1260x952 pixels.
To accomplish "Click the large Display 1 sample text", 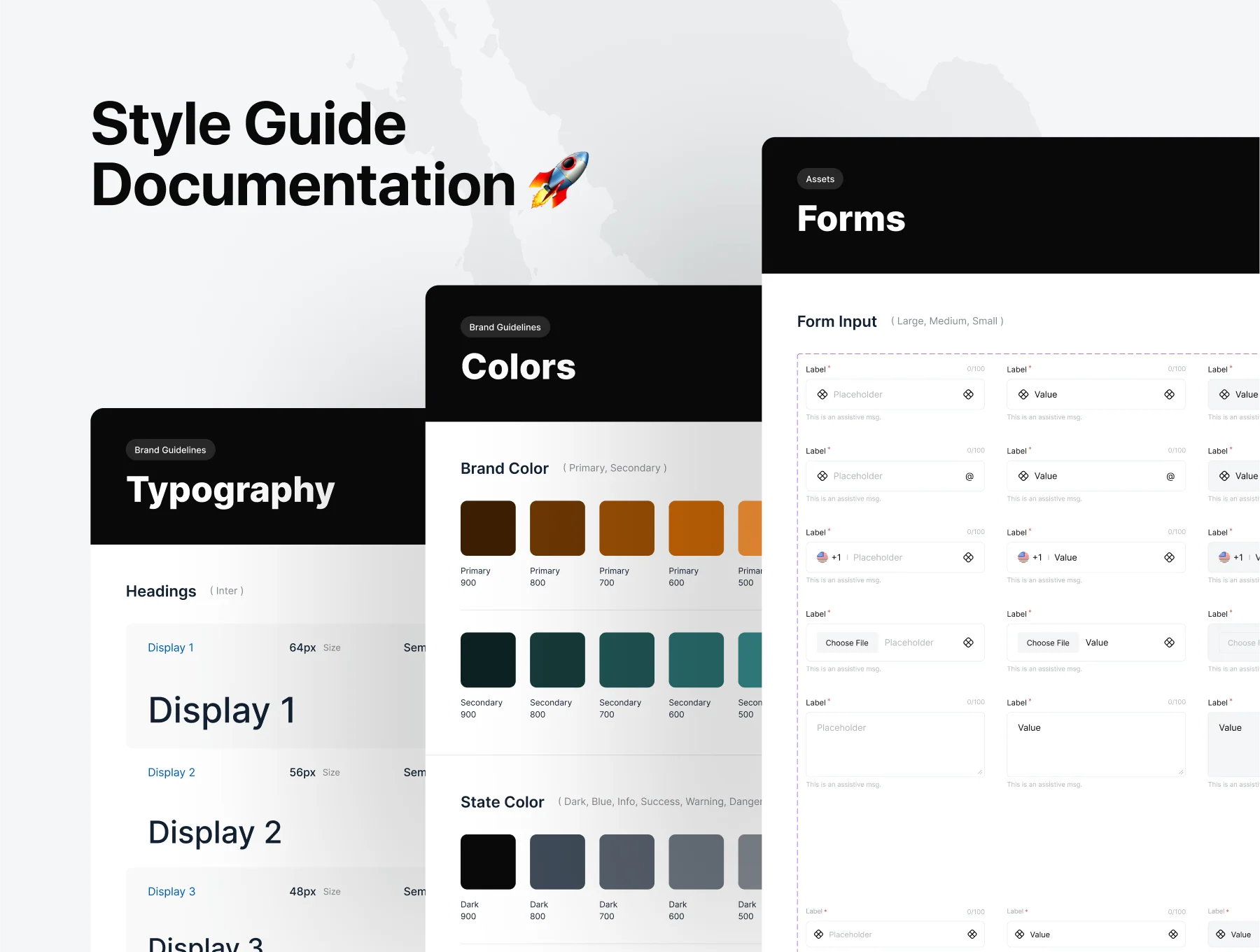I will coord(222,710).
